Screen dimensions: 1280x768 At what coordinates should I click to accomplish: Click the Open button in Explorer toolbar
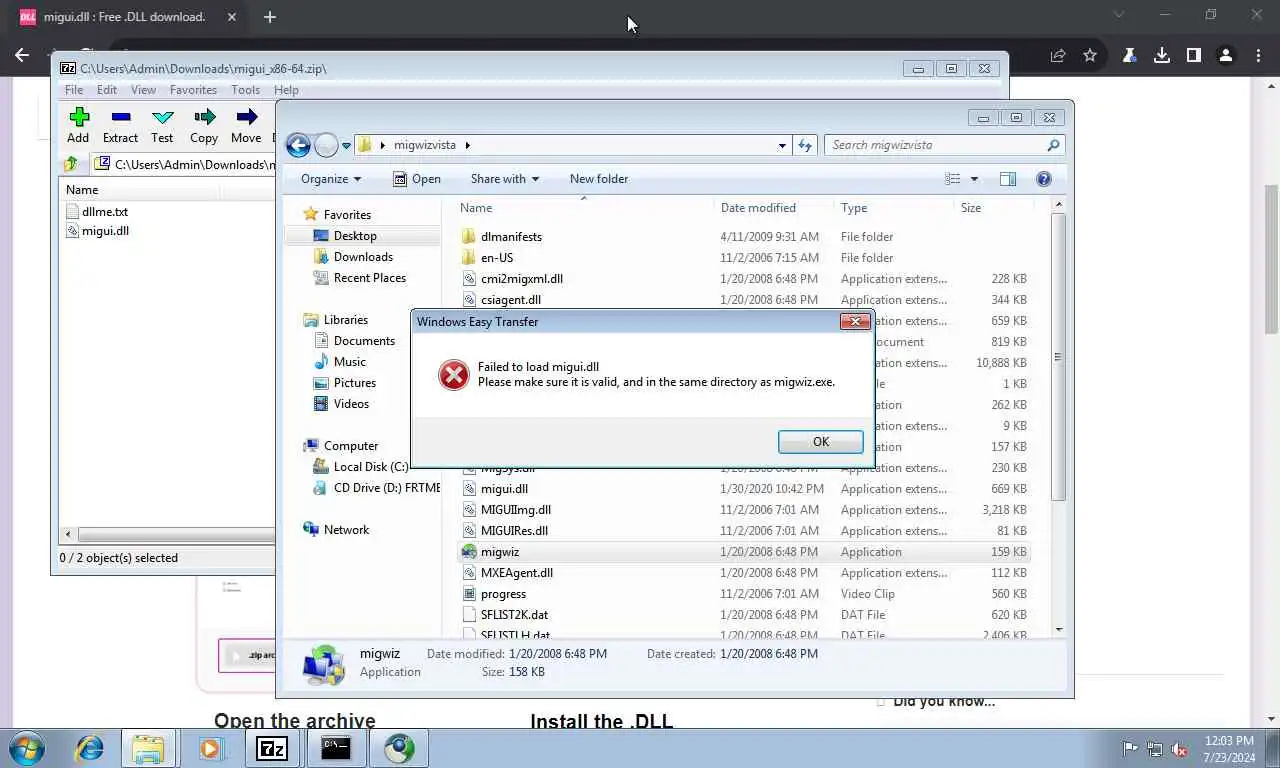click(x=416, y=179)
